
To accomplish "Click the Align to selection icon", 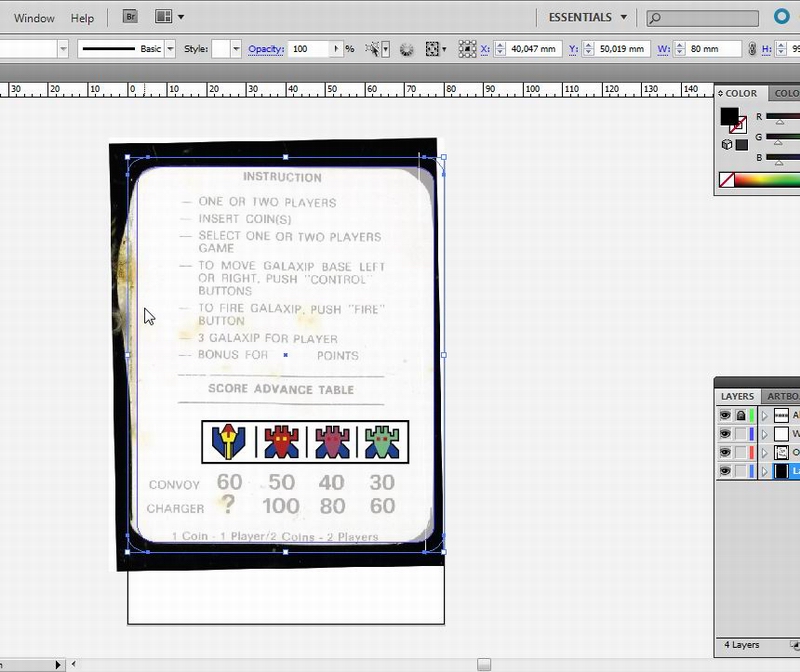I will pyautogui.click(x=432, y=49).
